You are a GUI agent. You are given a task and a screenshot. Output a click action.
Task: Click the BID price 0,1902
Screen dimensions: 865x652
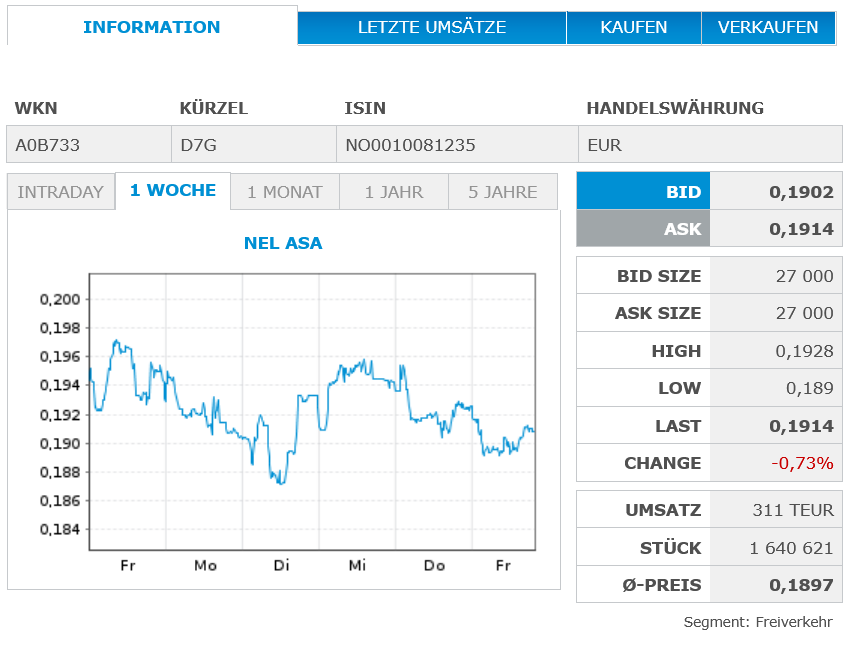click(x=801, y=192)
